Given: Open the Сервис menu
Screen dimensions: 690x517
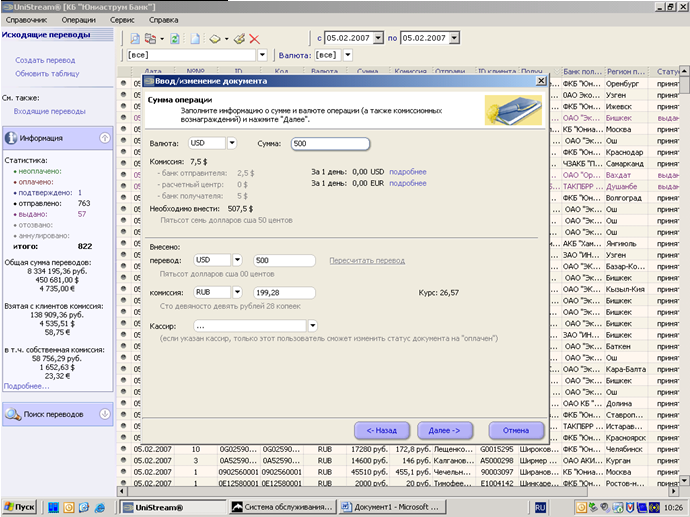Looking at the screenshot, I should pyautogui.click(x=122, y=20).
